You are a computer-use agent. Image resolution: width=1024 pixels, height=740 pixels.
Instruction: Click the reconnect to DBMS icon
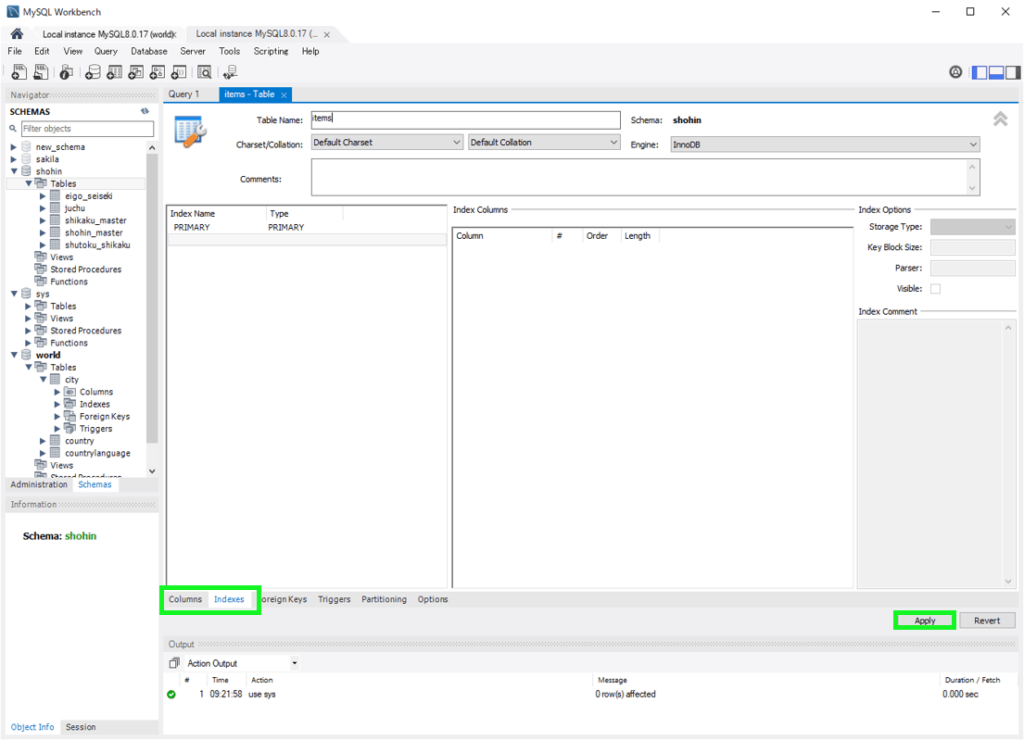230,72
